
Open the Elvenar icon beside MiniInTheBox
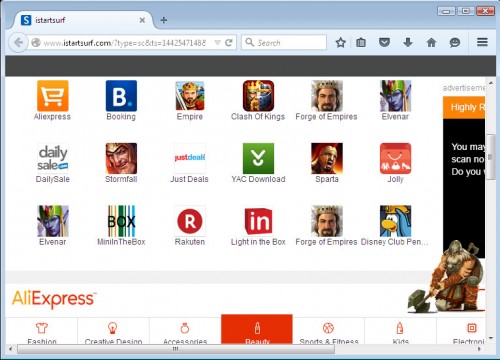53,221
